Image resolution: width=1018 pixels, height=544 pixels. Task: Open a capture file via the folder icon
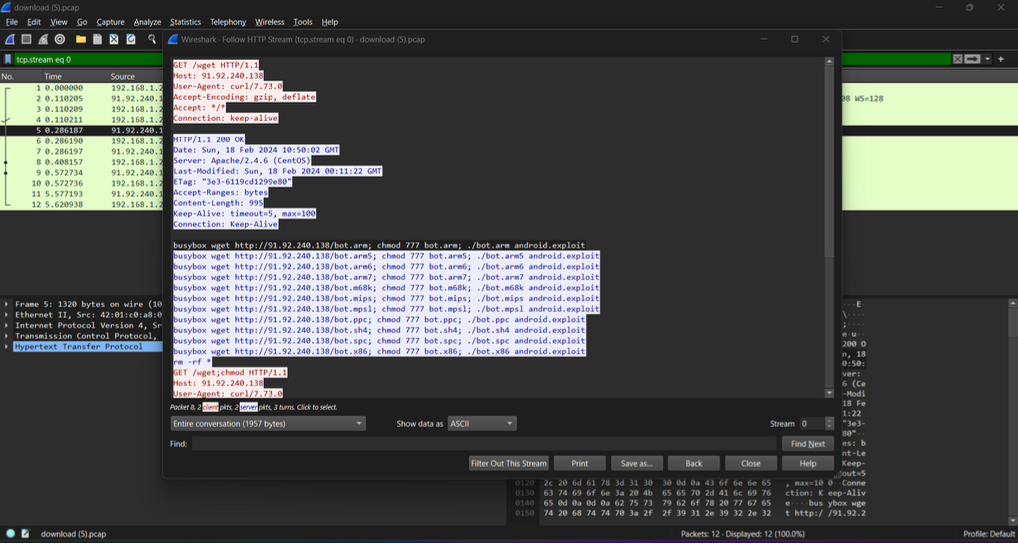(x=81, y=39)
